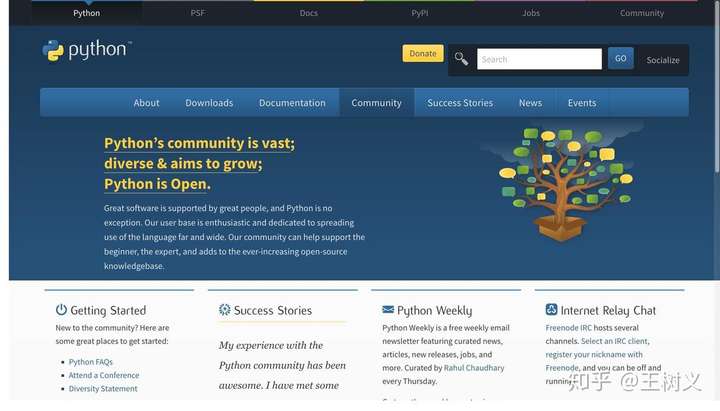This screenshot has width=720, height=411.
Task: Open the Docs top-bar tab
Action: pyautogui.click(x=309, y=13)
